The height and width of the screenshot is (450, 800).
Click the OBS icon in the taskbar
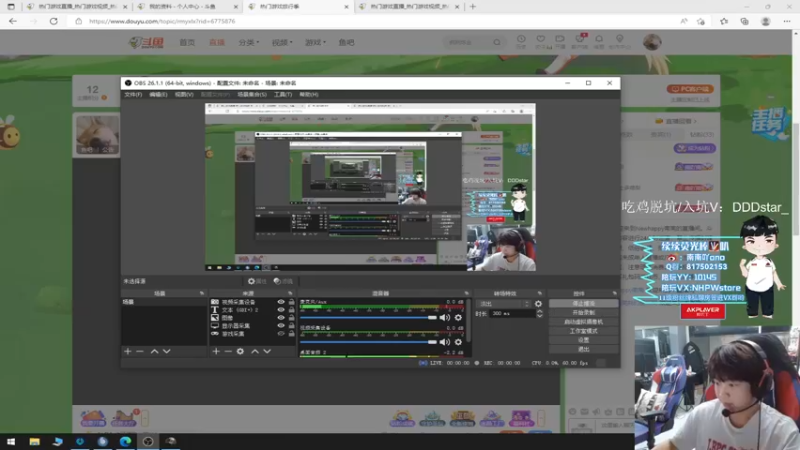[148, 441]
